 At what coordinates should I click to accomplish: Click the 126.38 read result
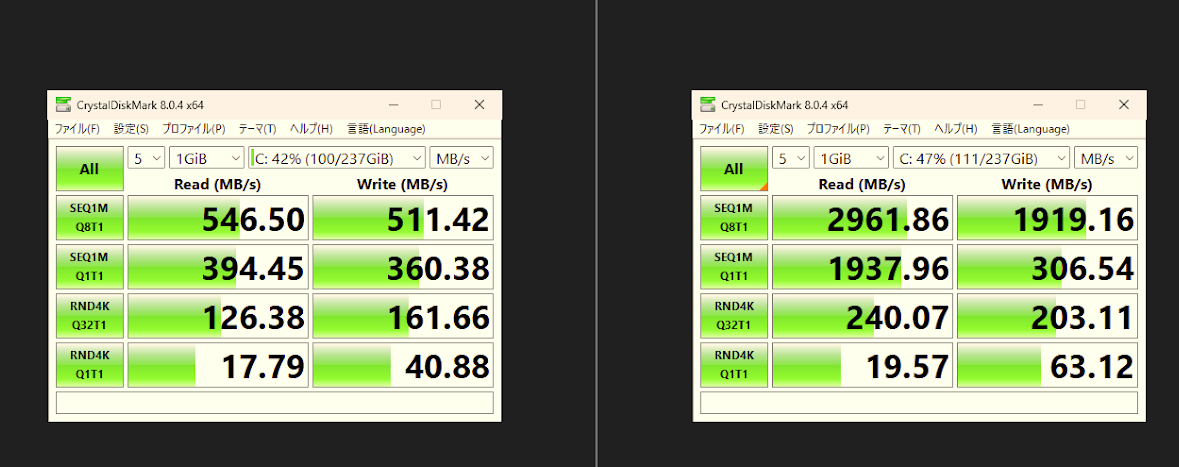pyautogui.click(x=218, y=316)
